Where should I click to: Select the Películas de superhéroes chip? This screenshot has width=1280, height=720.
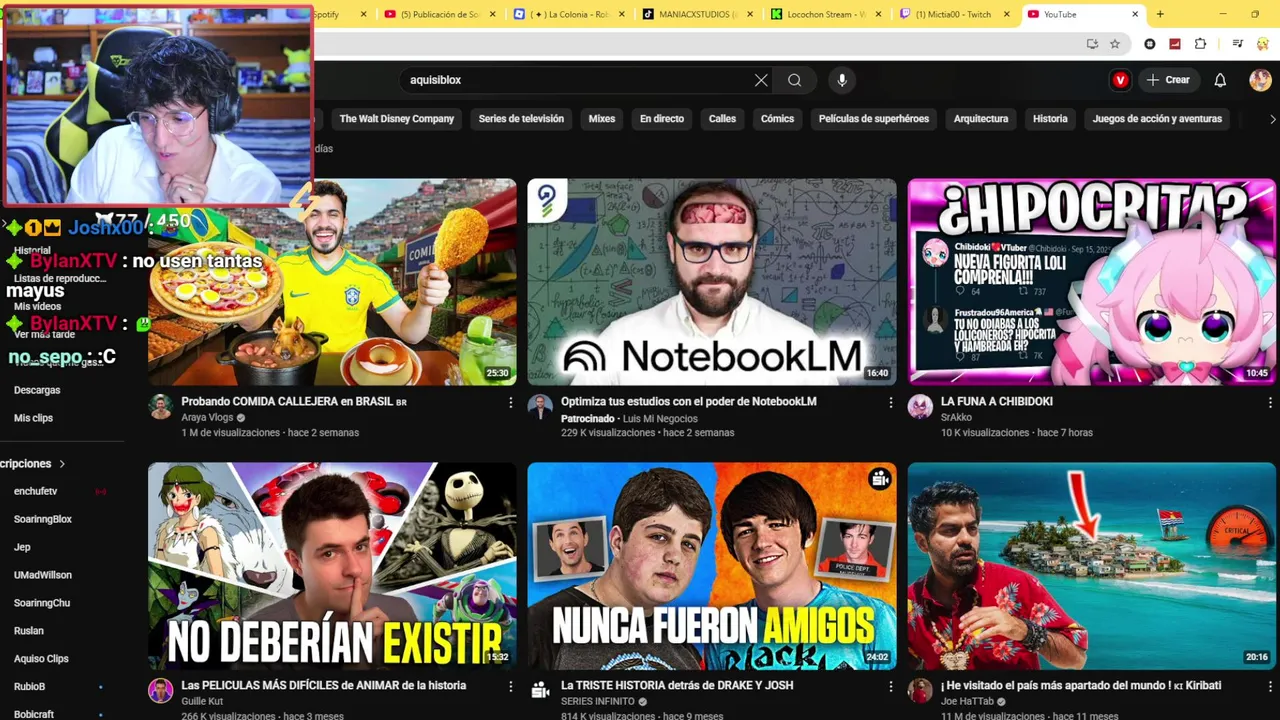874,119
